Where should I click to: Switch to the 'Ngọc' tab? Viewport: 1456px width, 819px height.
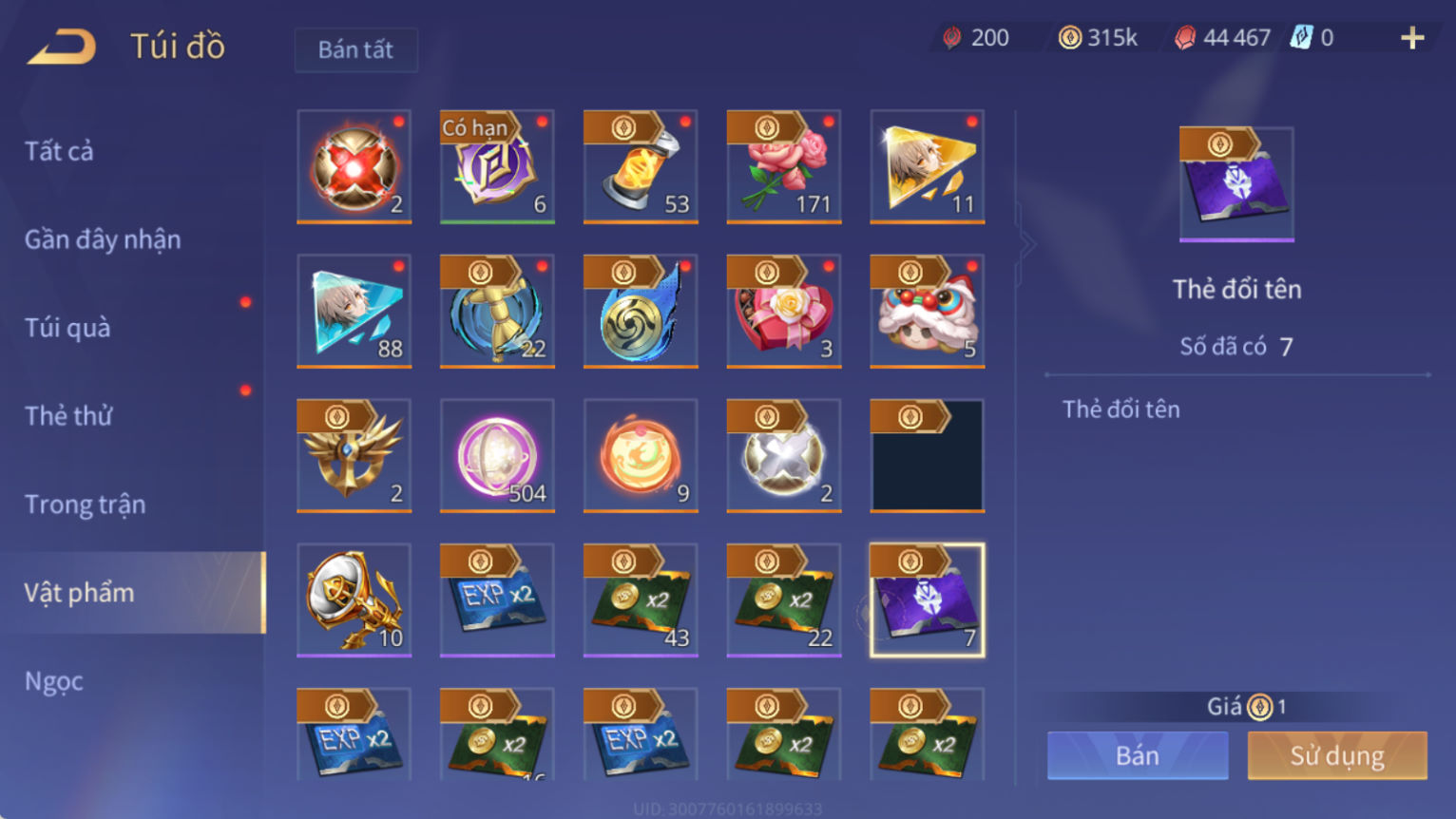(x=54, y=681)
